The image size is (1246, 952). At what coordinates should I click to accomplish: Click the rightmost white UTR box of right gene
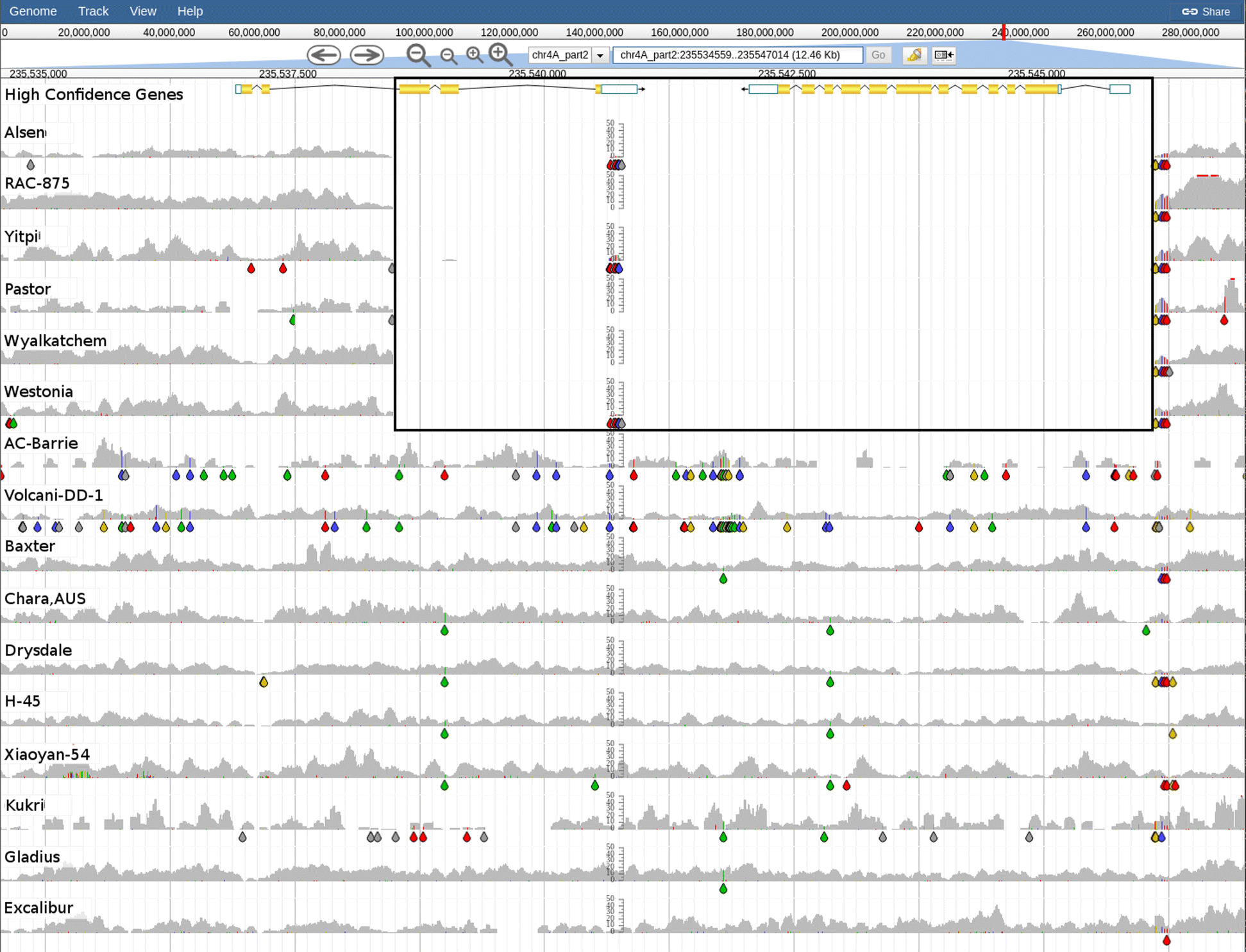click(1120, 89)
